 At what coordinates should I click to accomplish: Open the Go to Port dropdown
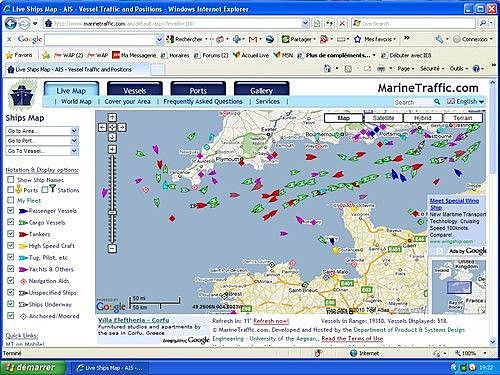pyautogui.click(x=42, y=141)
